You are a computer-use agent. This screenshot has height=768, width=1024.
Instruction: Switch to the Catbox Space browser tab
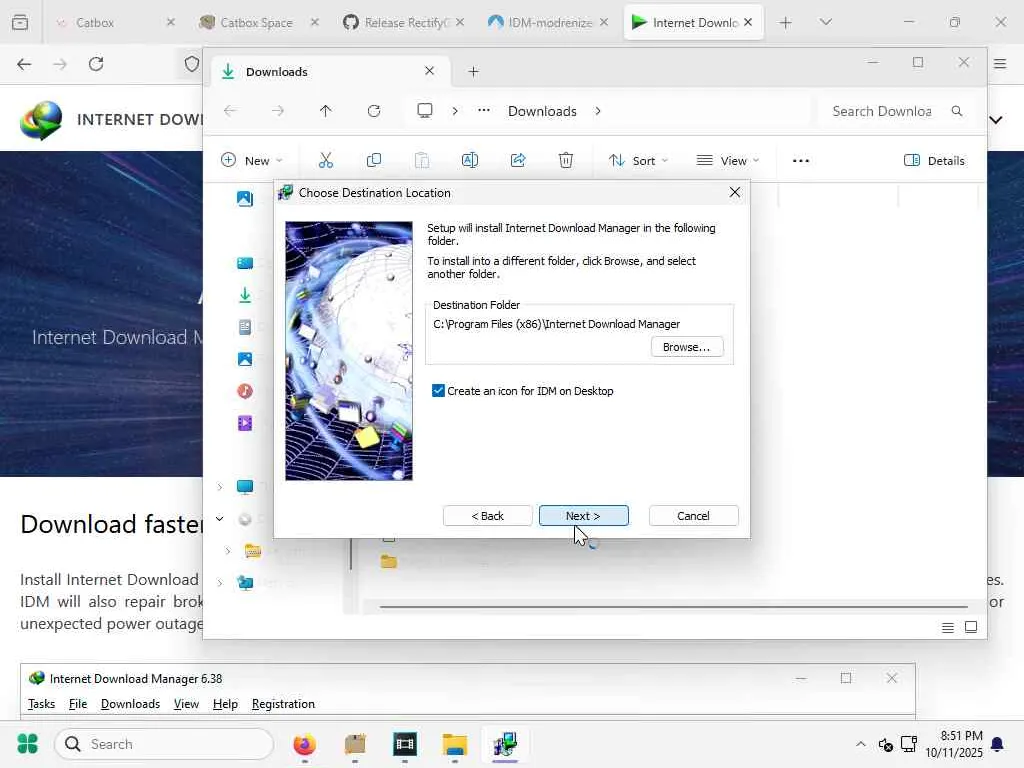click(x=259, y=22)
